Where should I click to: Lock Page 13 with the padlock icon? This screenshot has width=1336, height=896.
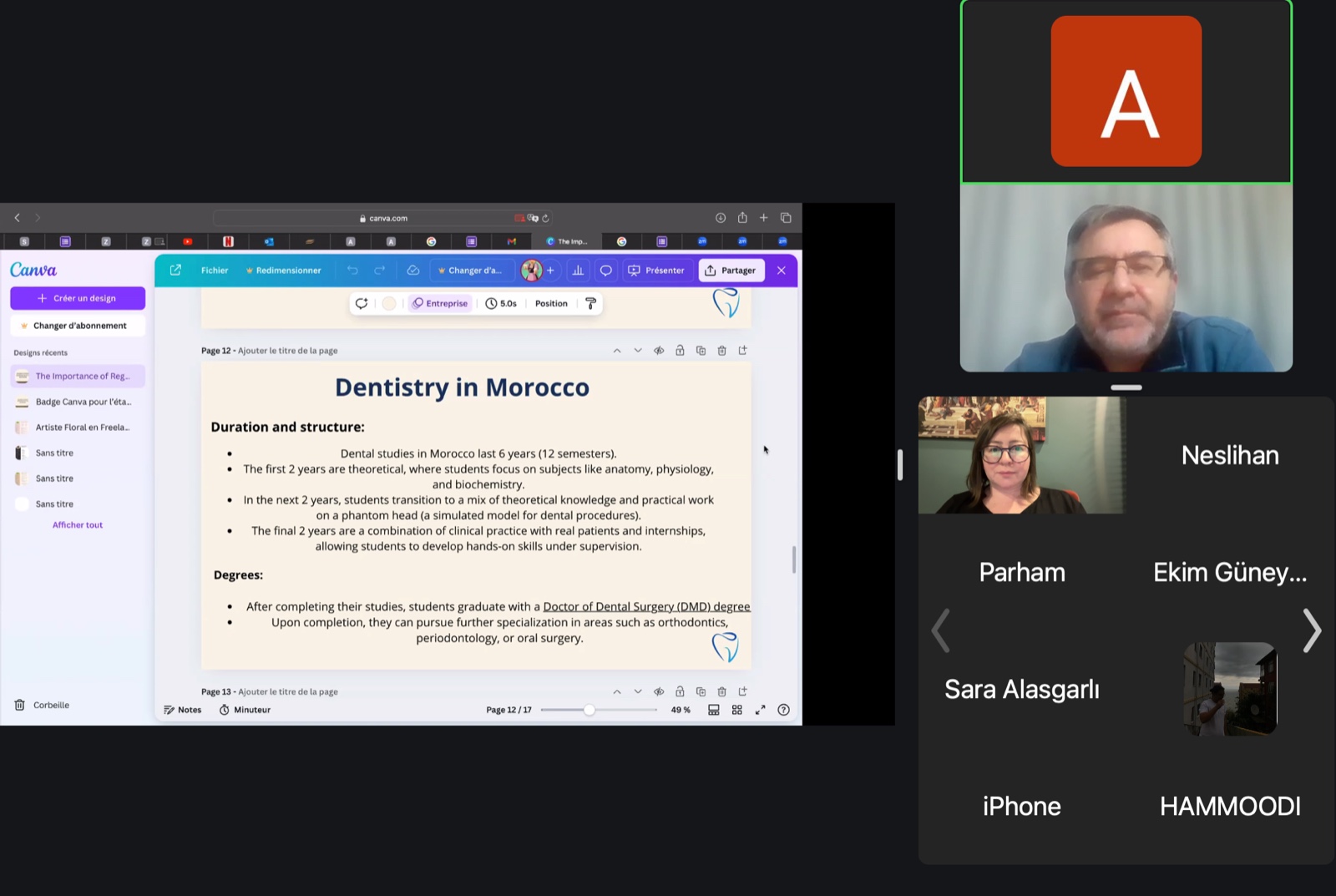680,691
